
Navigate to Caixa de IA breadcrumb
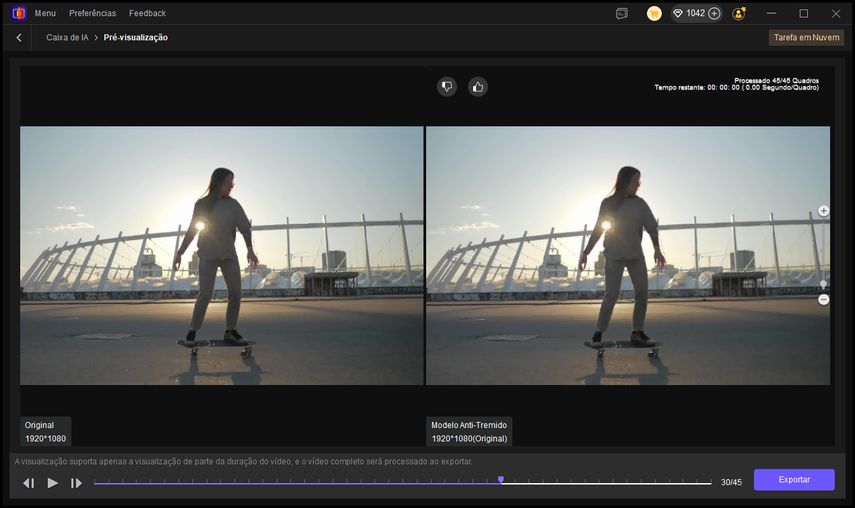tap(67, 38)
